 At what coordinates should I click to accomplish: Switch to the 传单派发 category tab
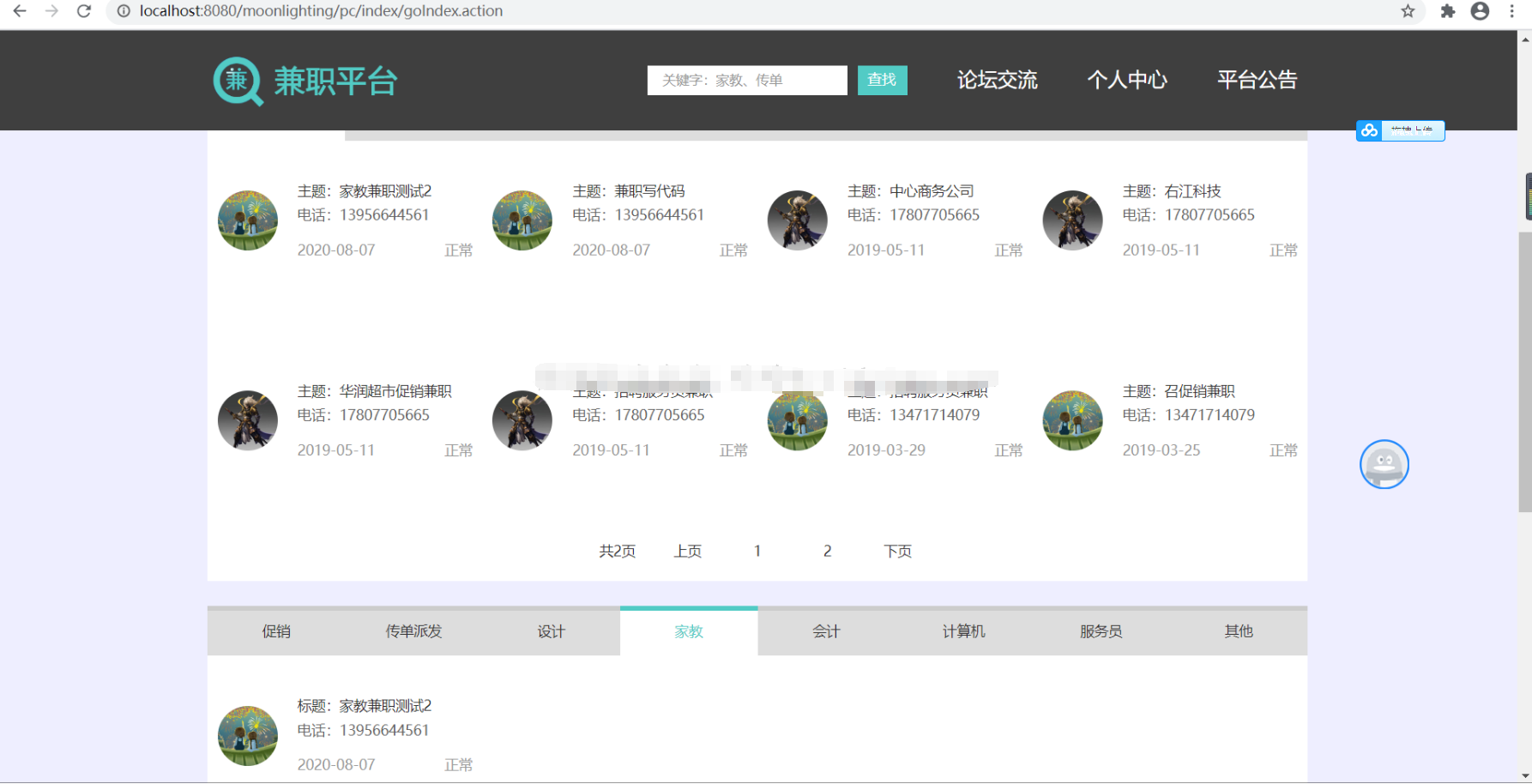pyautogui.click(x=413, y=631)
